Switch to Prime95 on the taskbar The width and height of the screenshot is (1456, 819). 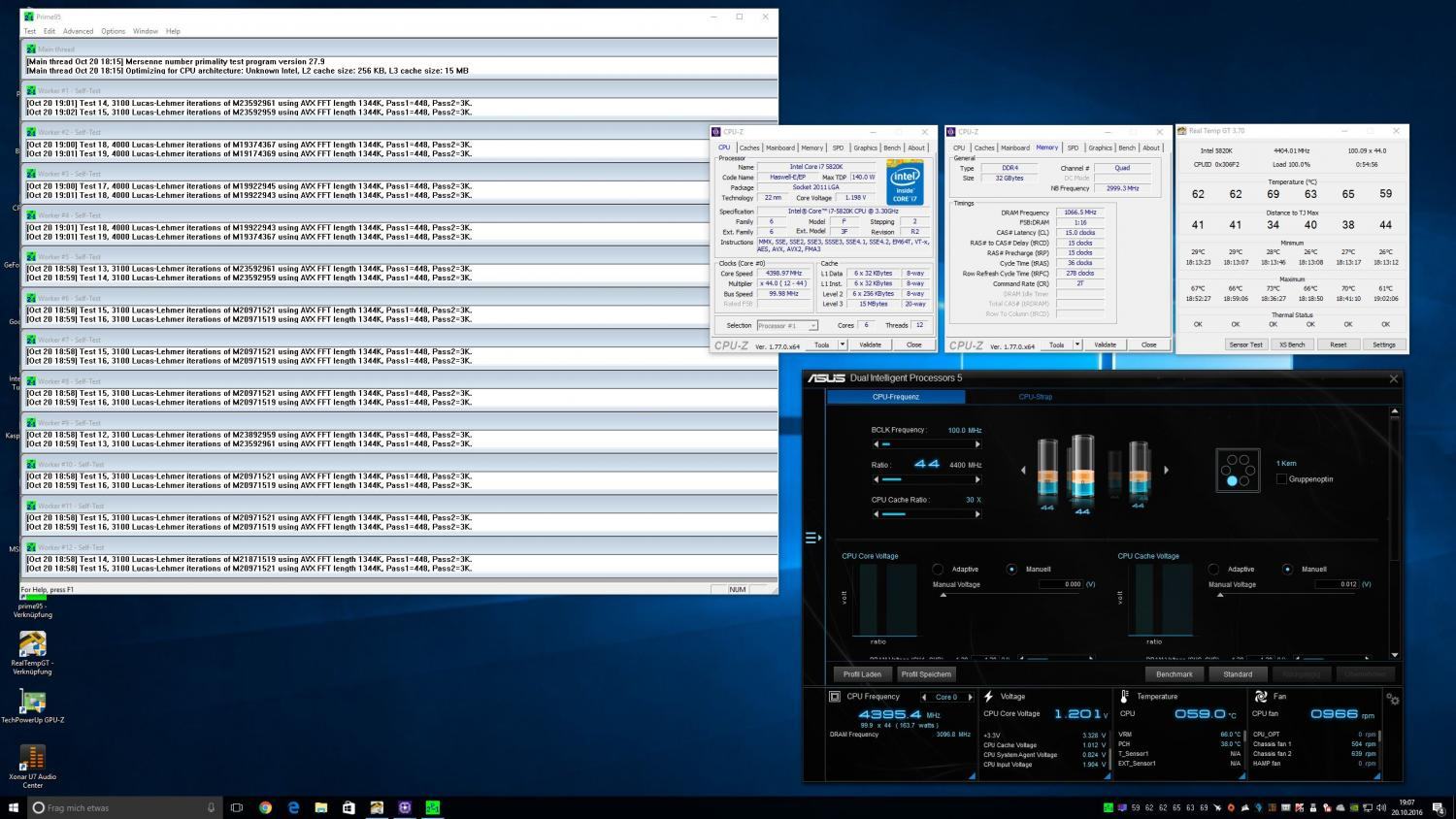[433, 807]
